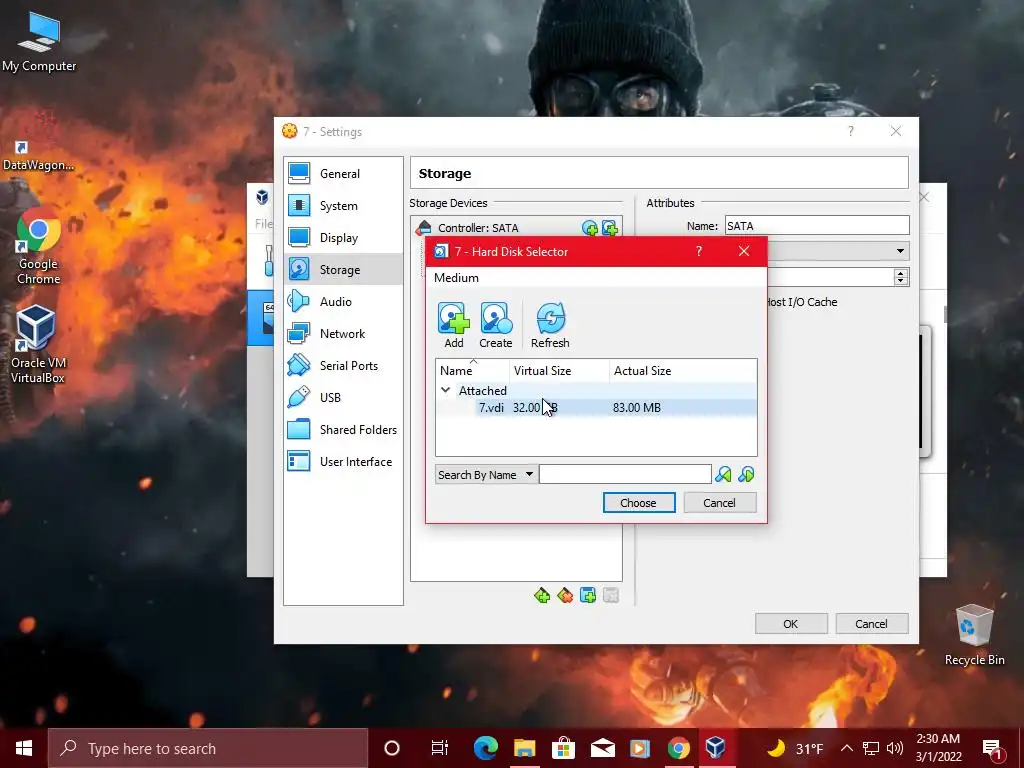1024x768 pixels.
Task: Open Oracle VM VirtualBox desktop shortcut
Action: [38, 345]
